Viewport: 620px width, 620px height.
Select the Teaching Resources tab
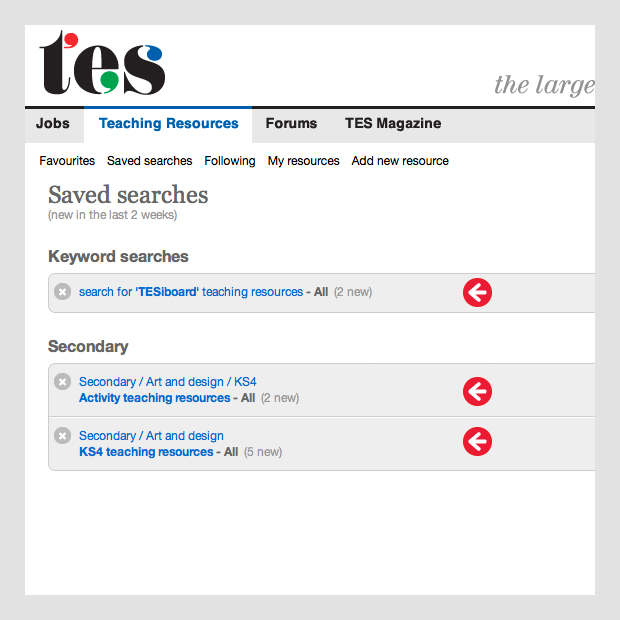(168, 124)
